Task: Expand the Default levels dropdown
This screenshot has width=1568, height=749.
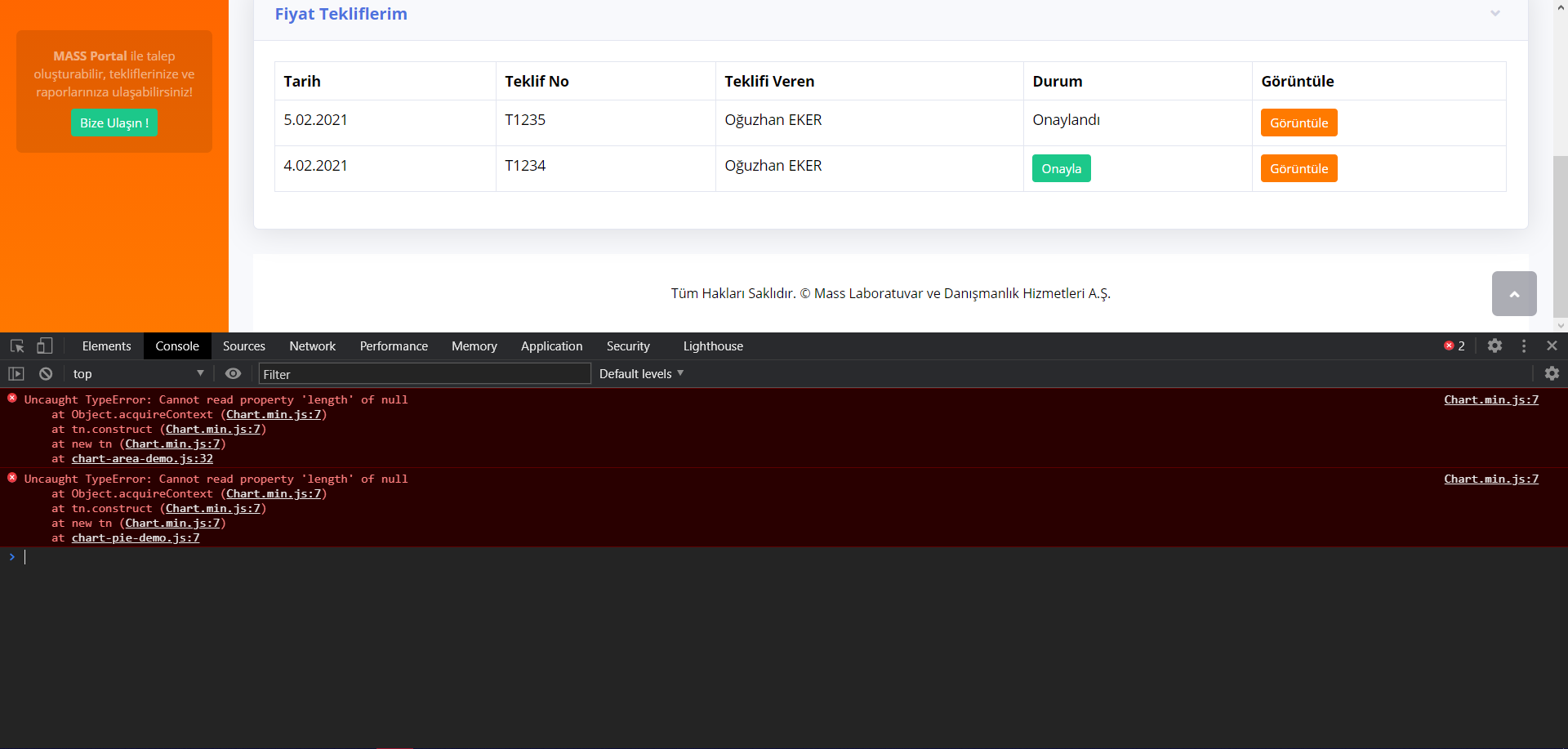Action: (x=641, y=374)
